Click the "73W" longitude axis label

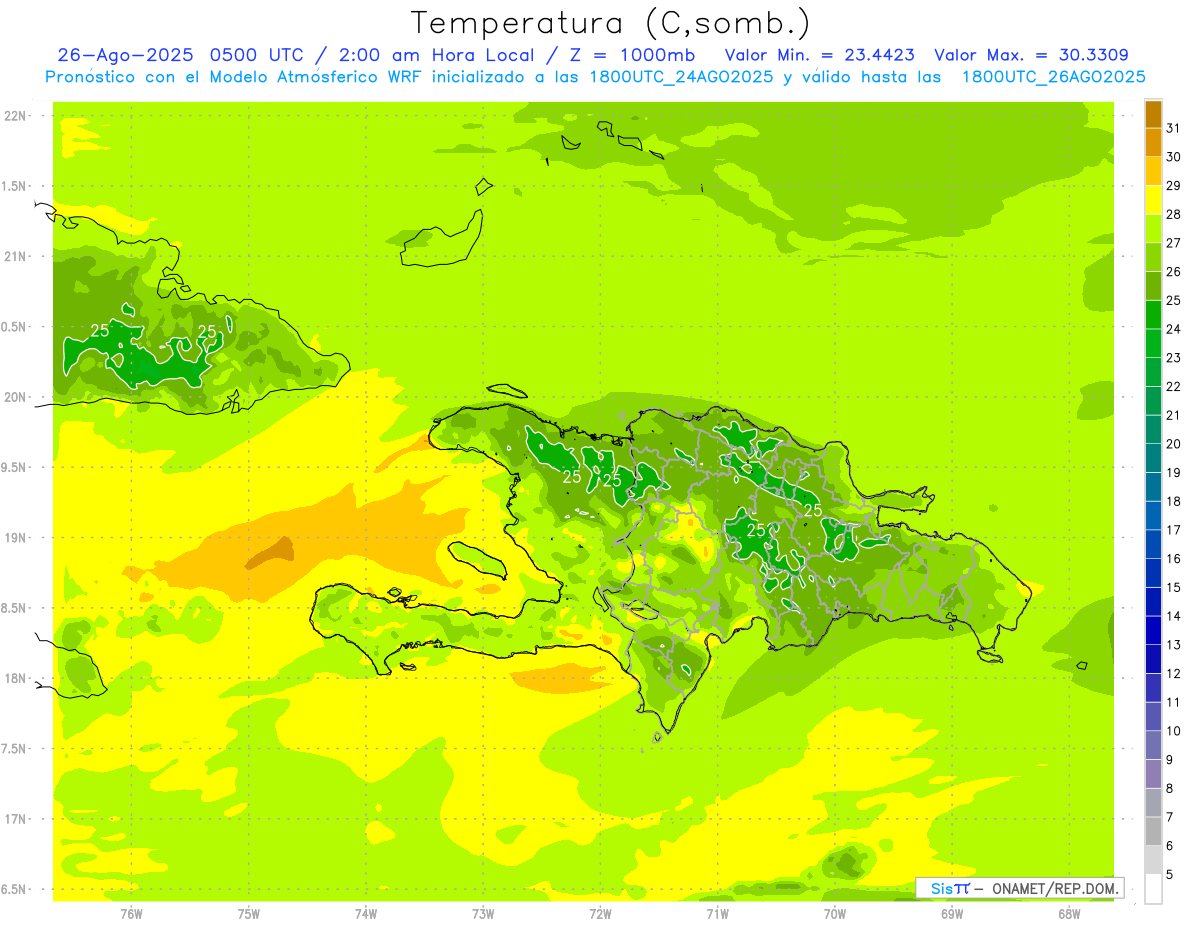click(x=483, y=914)
